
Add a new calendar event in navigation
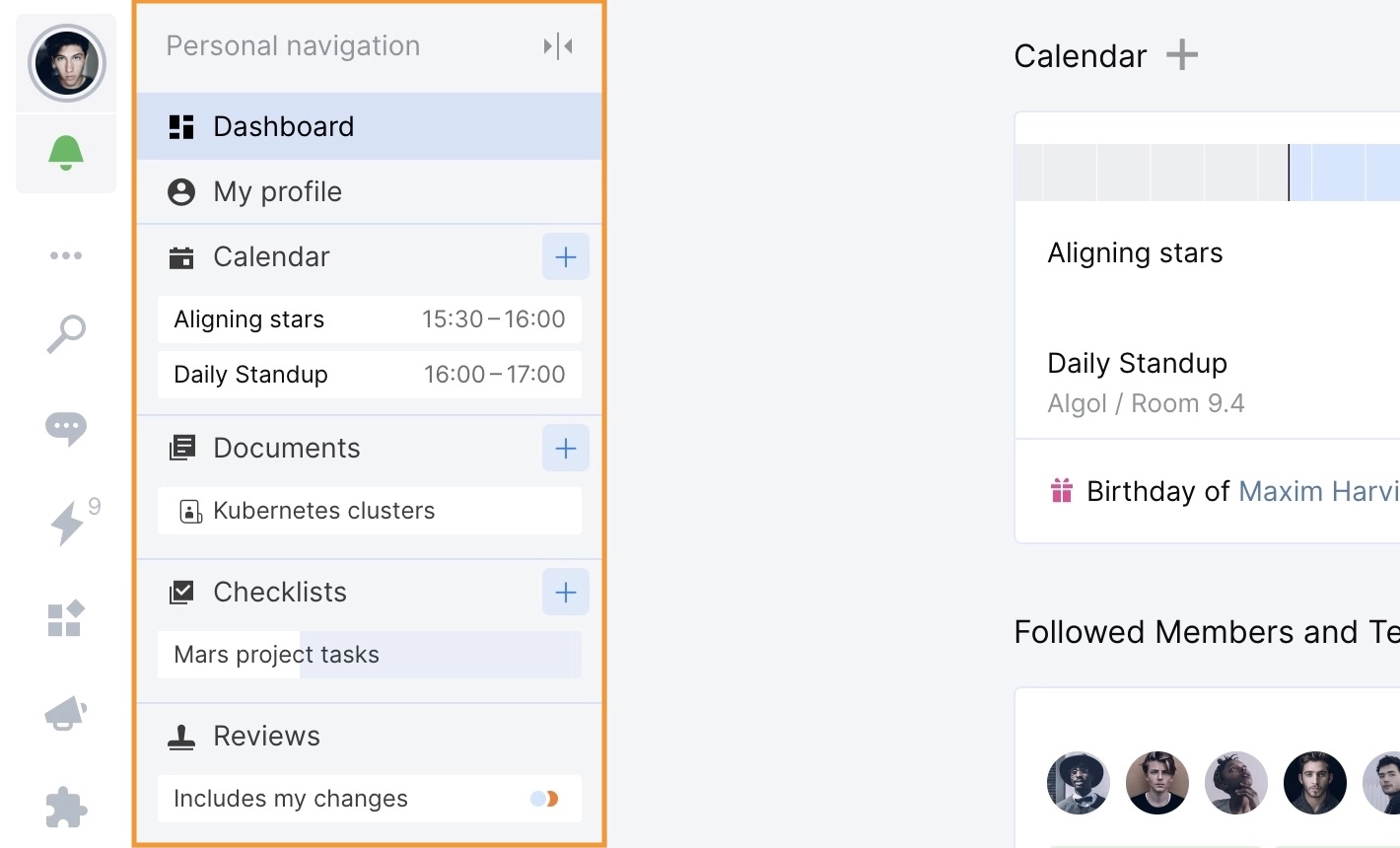(566, 257)
